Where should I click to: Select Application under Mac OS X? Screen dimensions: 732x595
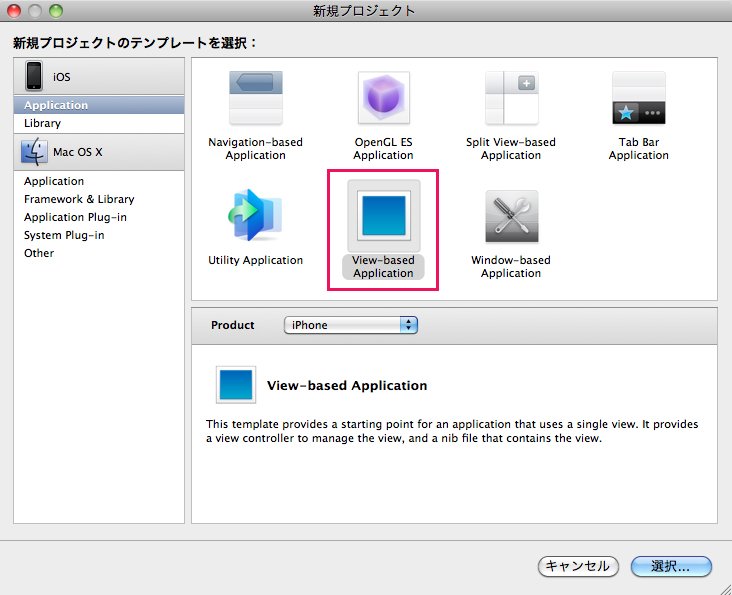(99, 181)
